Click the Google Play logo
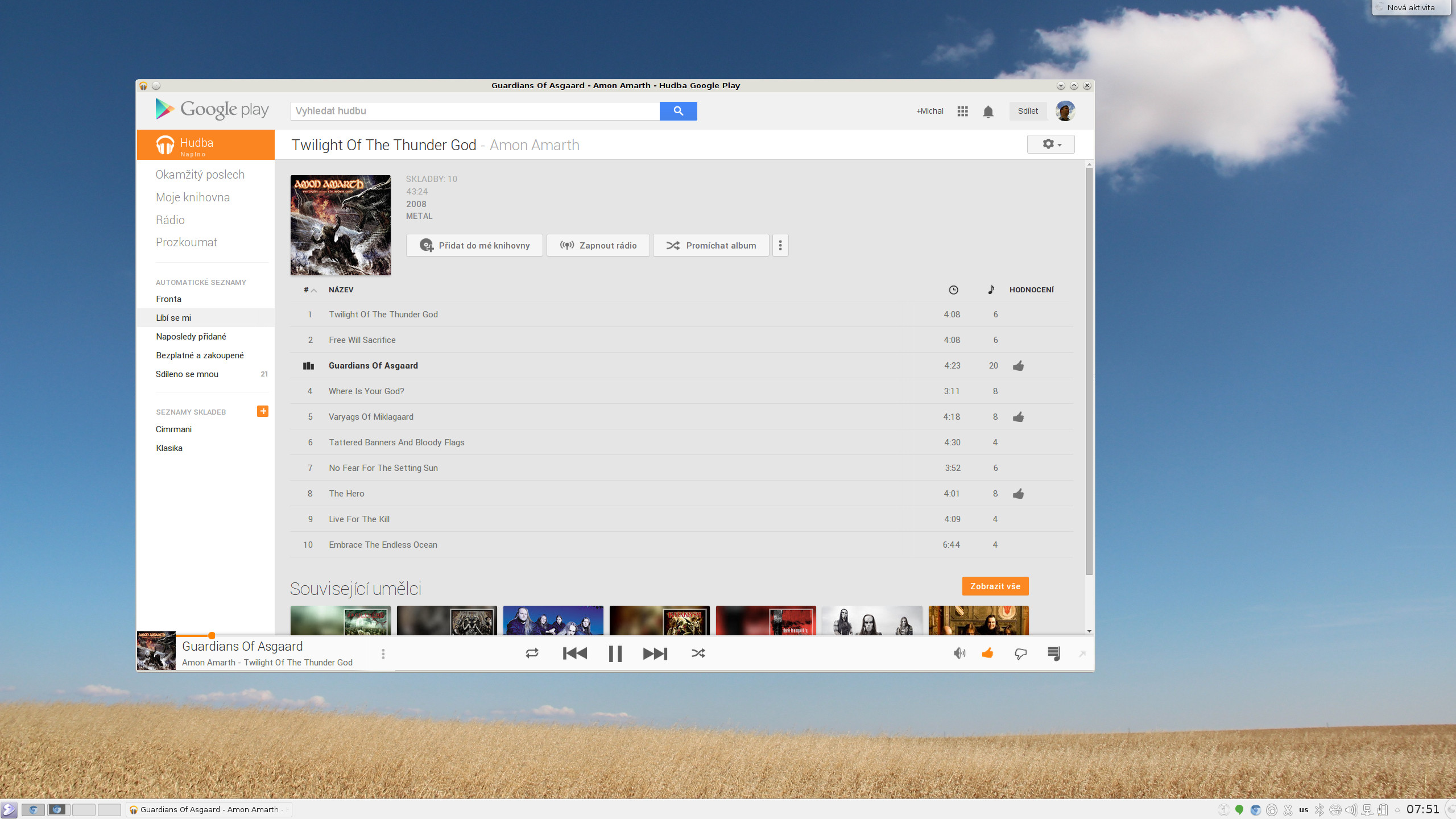The height and width of the screenshot is (819, 1456). [x=212, y=109]
